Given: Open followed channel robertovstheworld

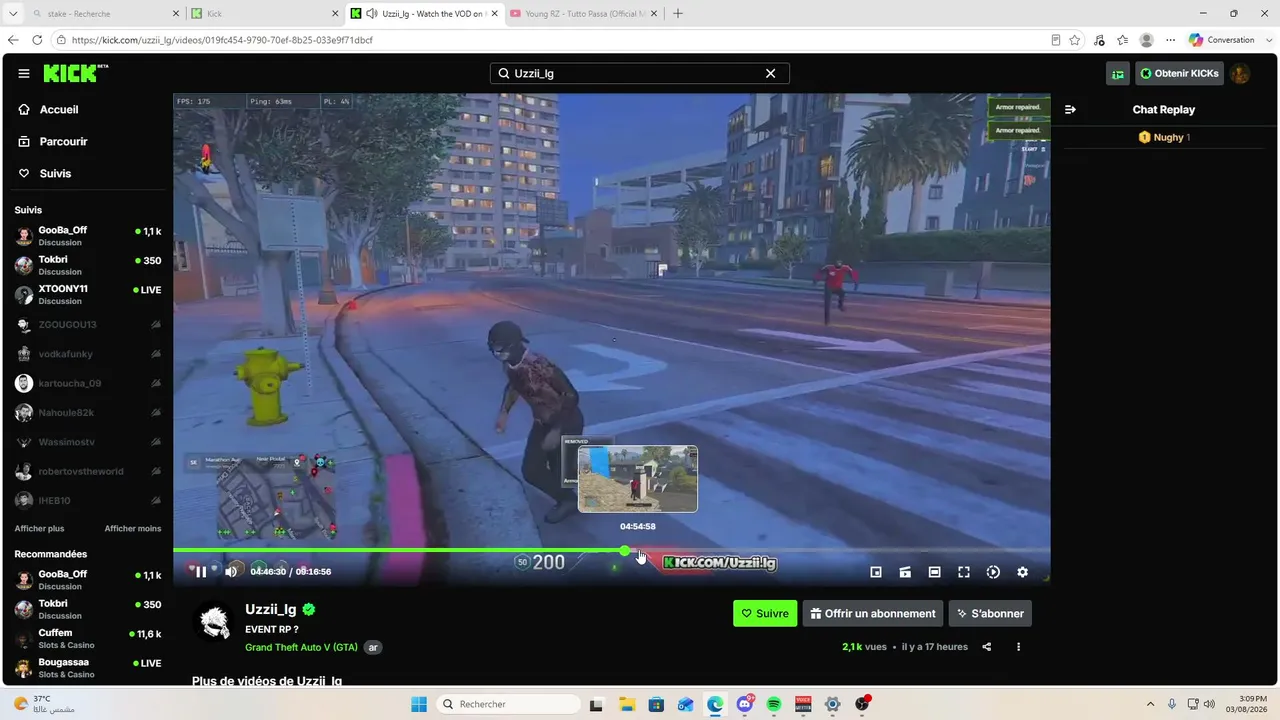Looking at the screenshot, I should (88, 471).
